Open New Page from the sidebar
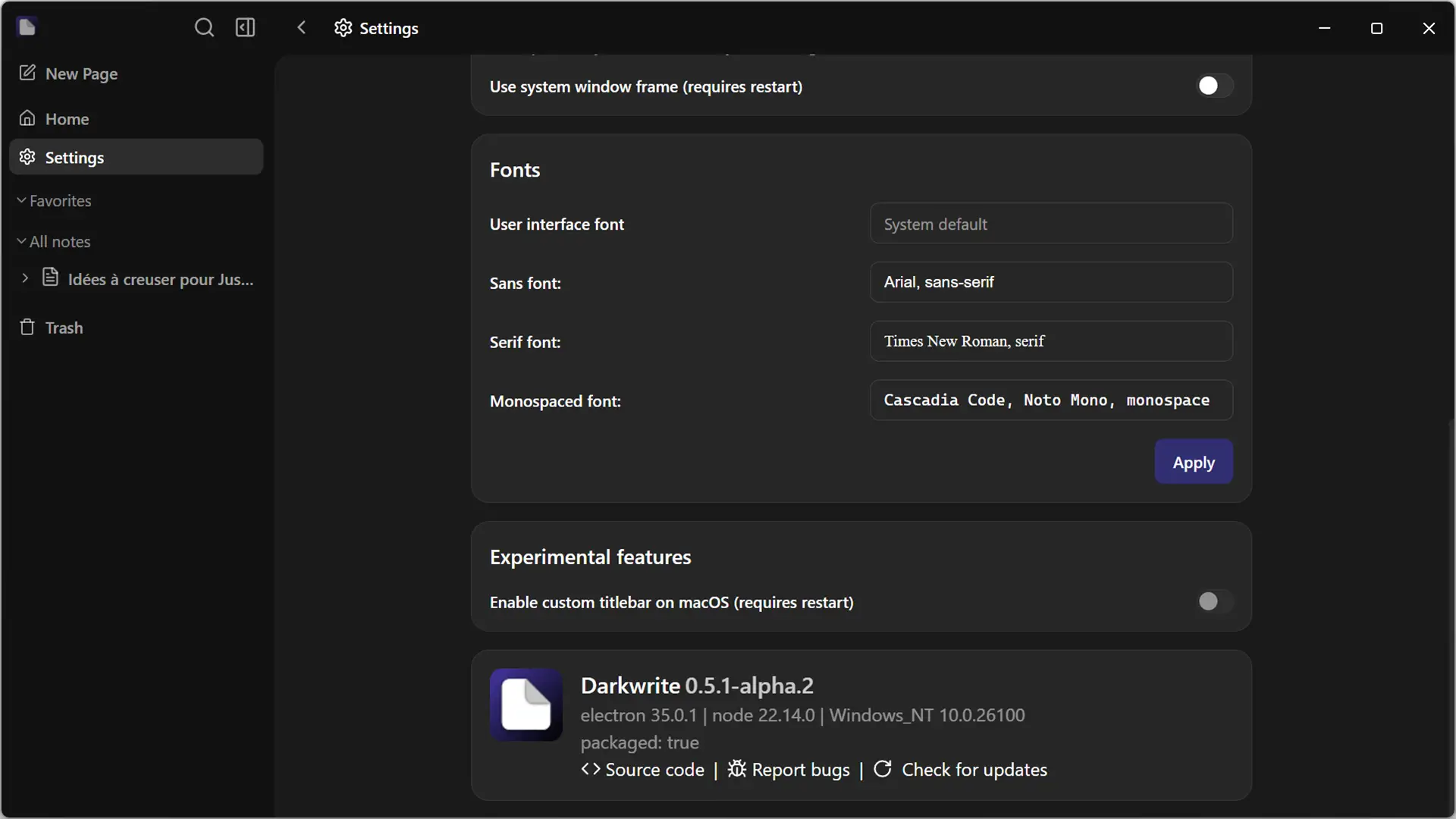 (x=136, y=74)
